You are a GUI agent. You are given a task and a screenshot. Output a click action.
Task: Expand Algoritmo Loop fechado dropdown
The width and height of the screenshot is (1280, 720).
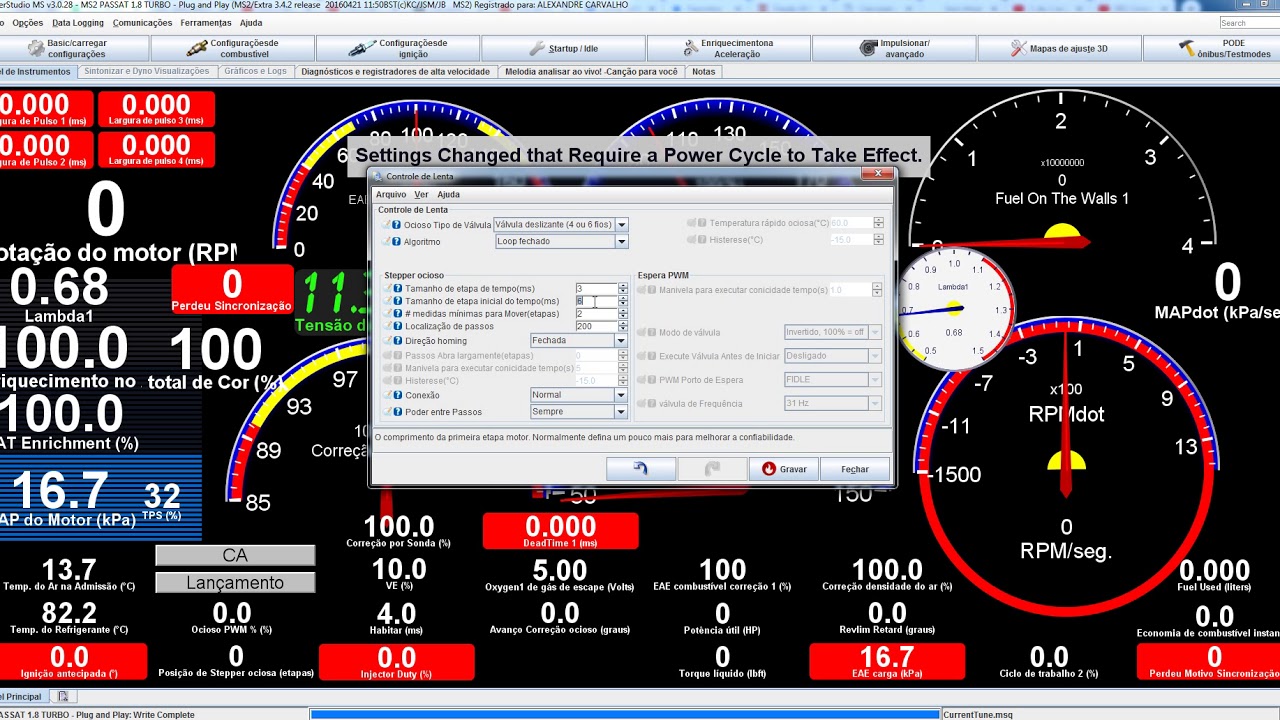click(x=621, y=241)
